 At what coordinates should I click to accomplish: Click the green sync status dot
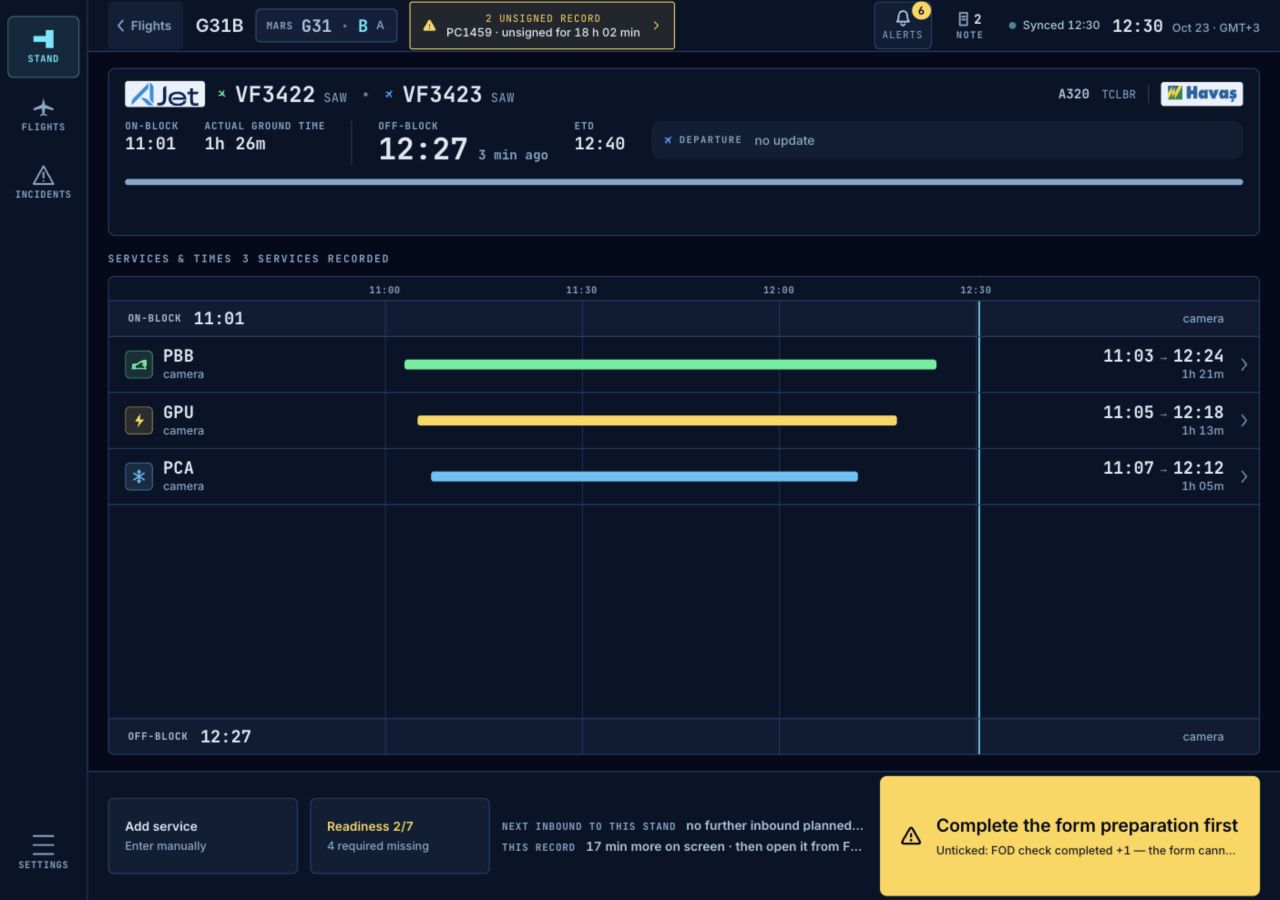[1013, 26]
